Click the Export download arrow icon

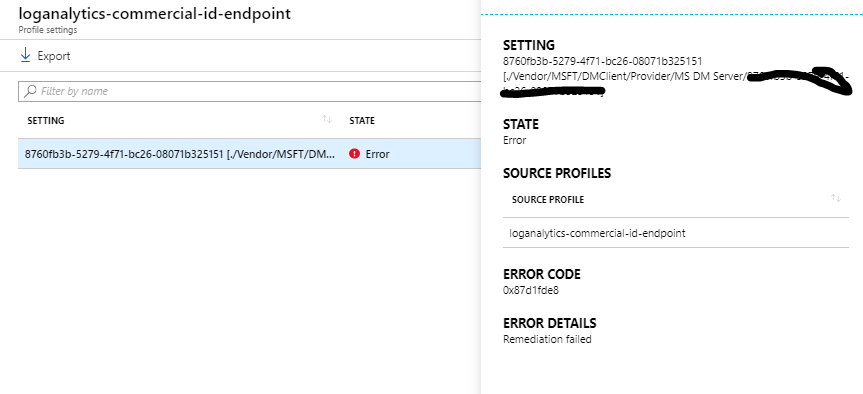[25, 56]
